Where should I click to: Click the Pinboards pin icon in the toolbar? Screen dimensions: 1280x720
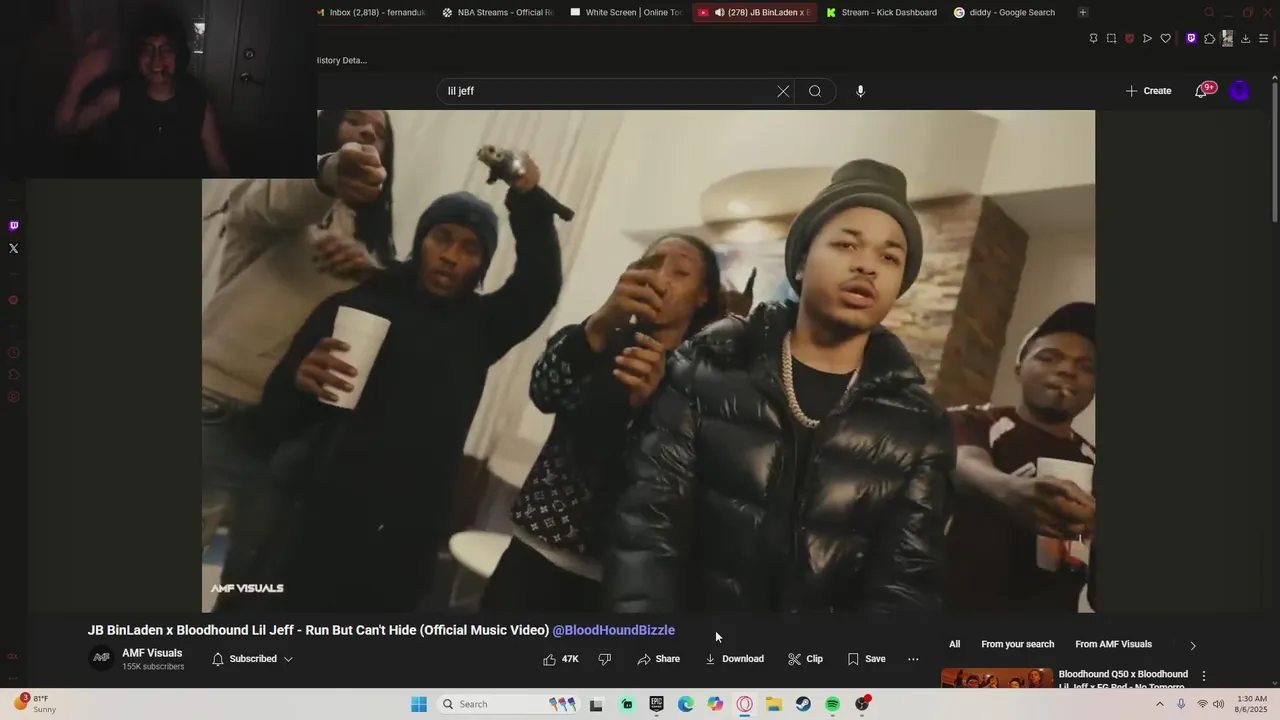point(1093,38)
